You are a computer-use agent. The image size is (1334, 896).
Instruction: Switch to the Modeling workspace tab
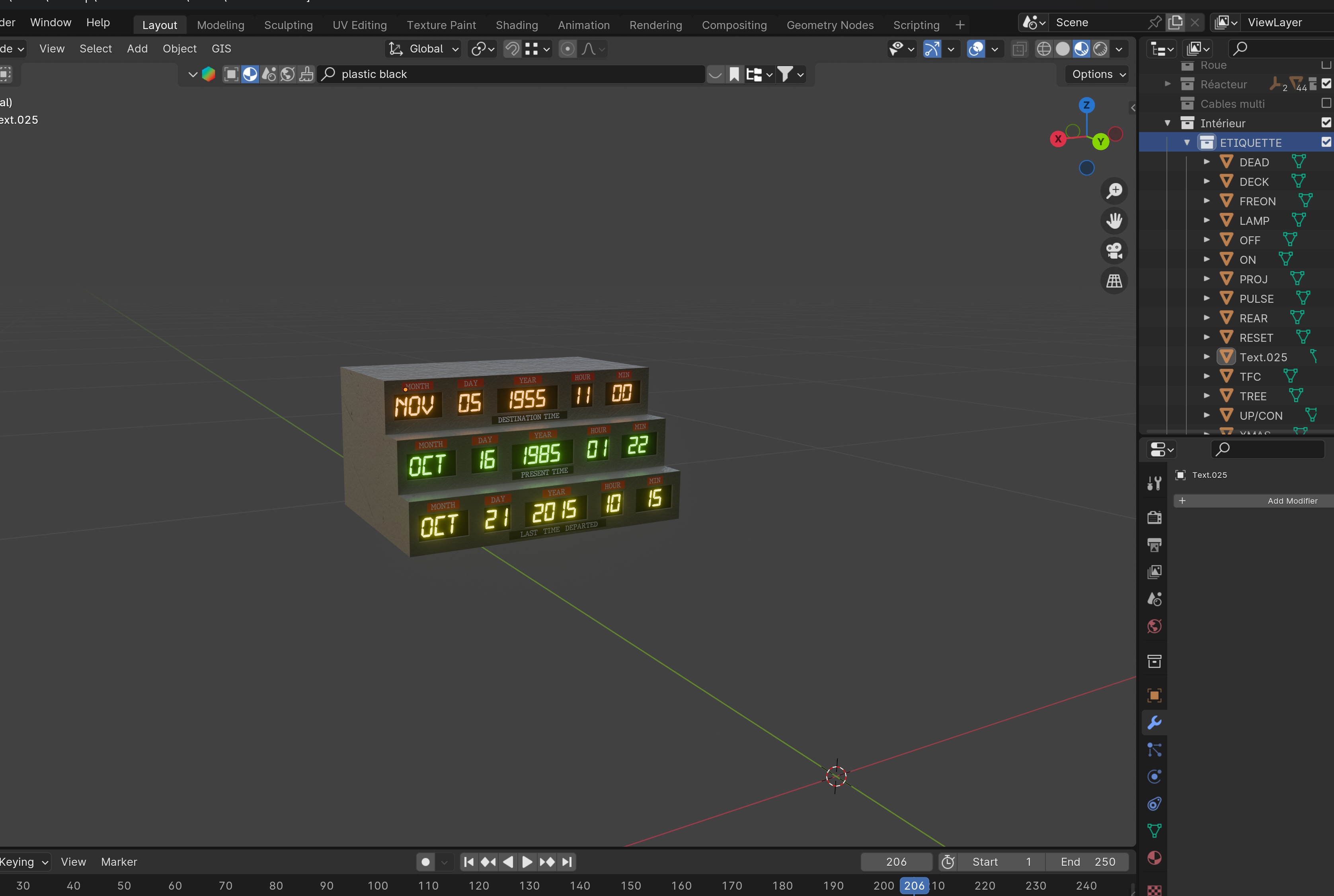click(x=220, y=25)
